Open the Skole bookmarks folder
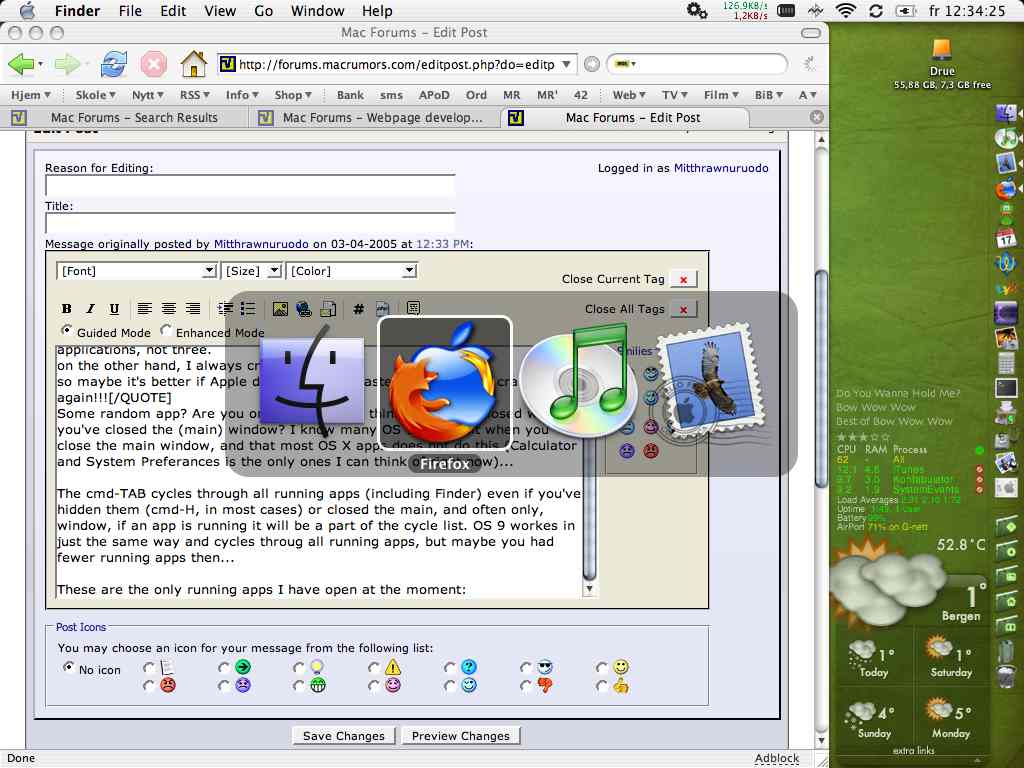Image resolution: width=1024 pixels, height=768 pixels. click(95, 95)
